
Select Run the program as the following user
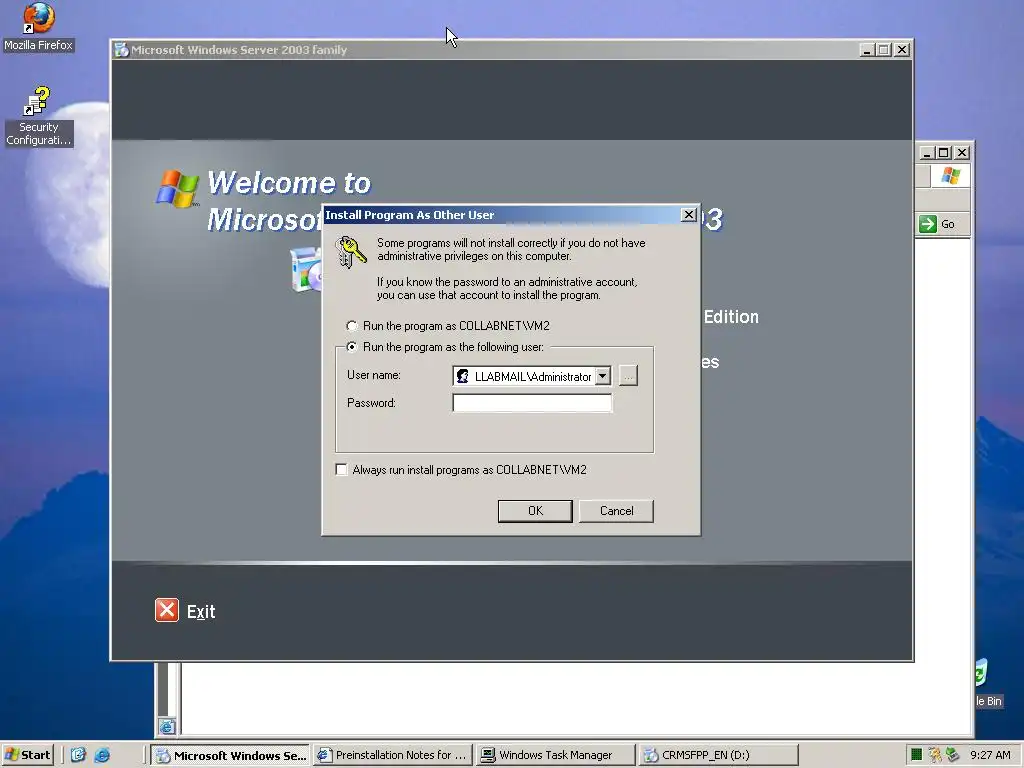point(352,346)
